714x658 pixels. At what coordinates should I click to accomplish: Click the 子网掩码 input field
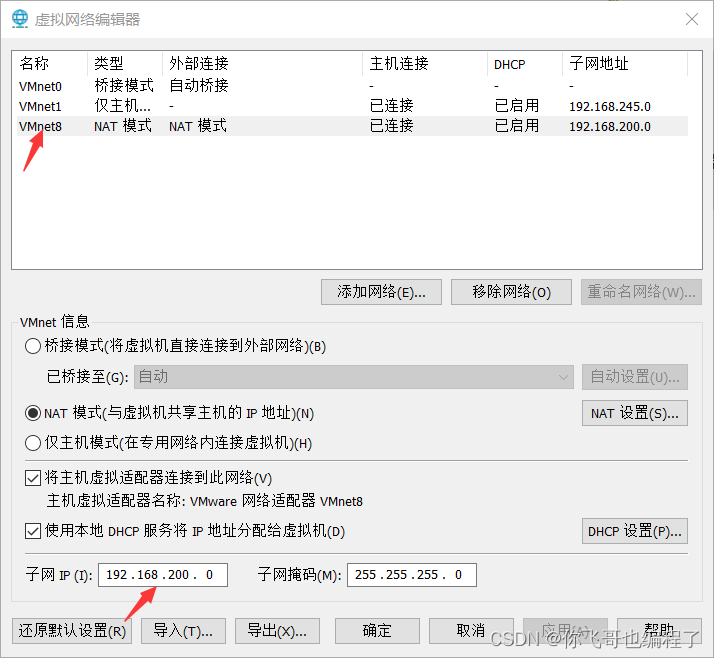[x=412, y=575]
